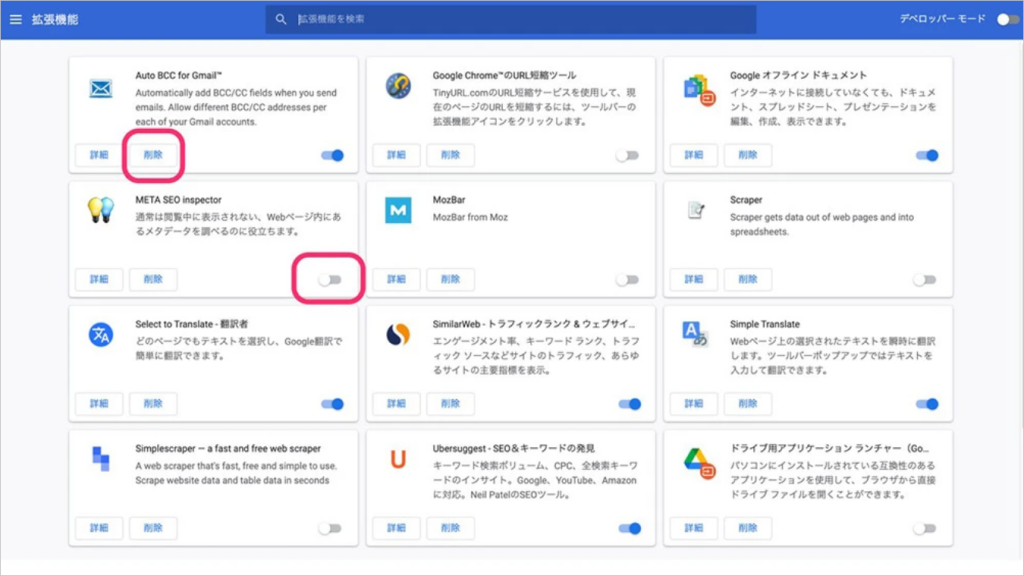Click the Scraper extension icon

coord(696,210)
